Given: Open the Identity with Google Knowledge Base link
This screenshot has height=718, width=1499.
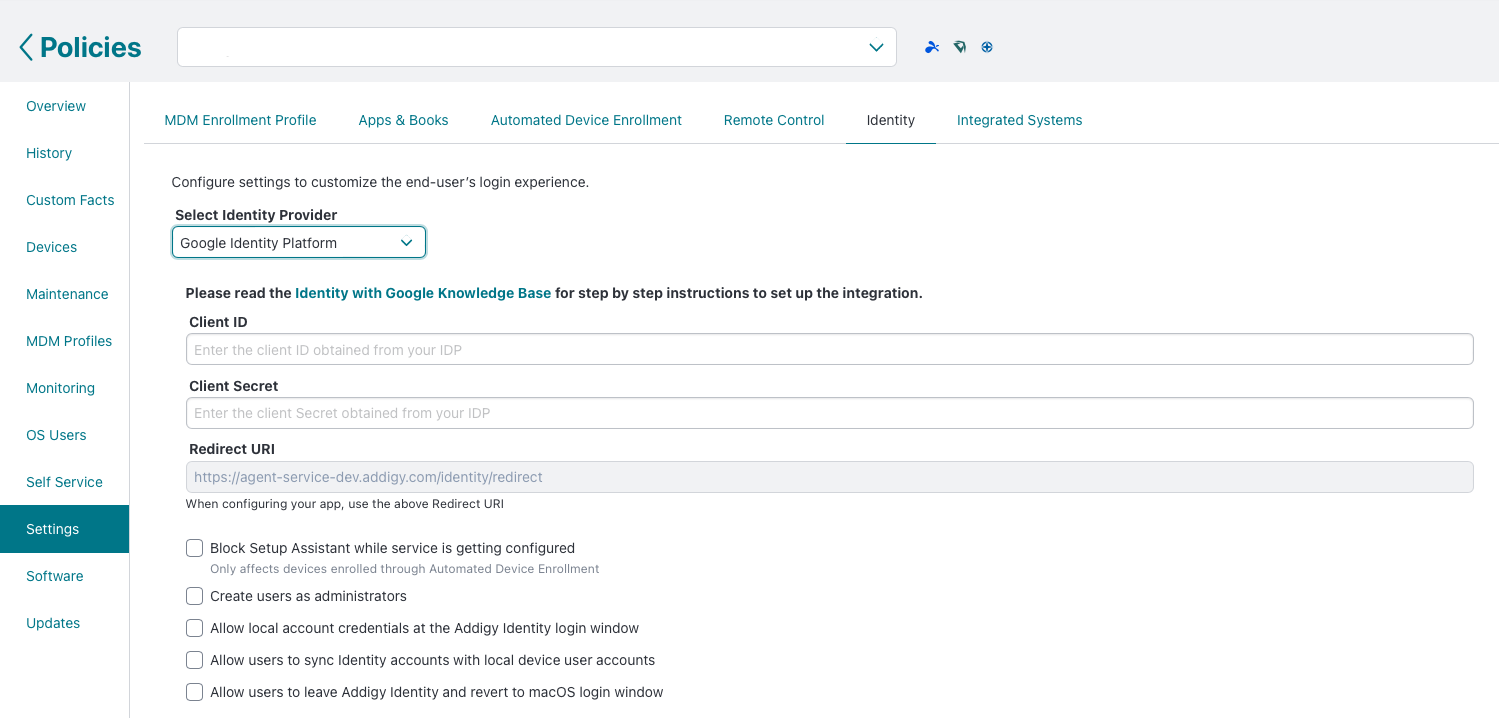Looking at the screenshot, I should tap(423, 293).
